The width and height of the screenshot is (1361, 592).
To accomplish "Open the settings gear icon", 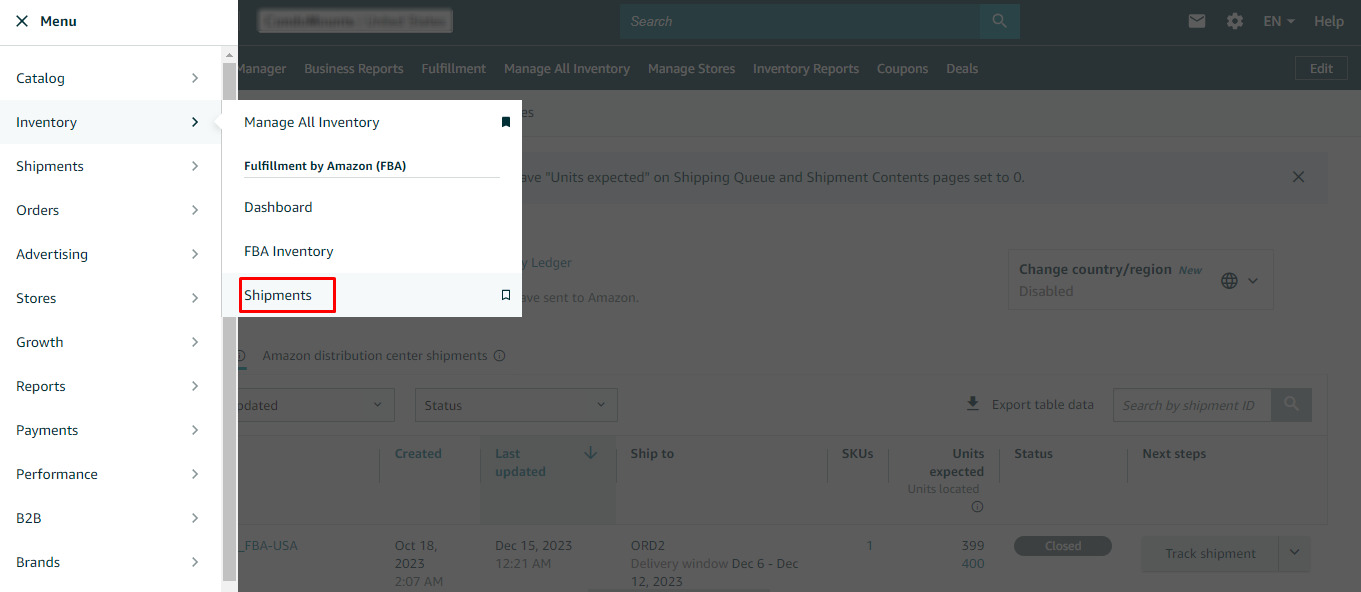I will tap(1235, 21).
